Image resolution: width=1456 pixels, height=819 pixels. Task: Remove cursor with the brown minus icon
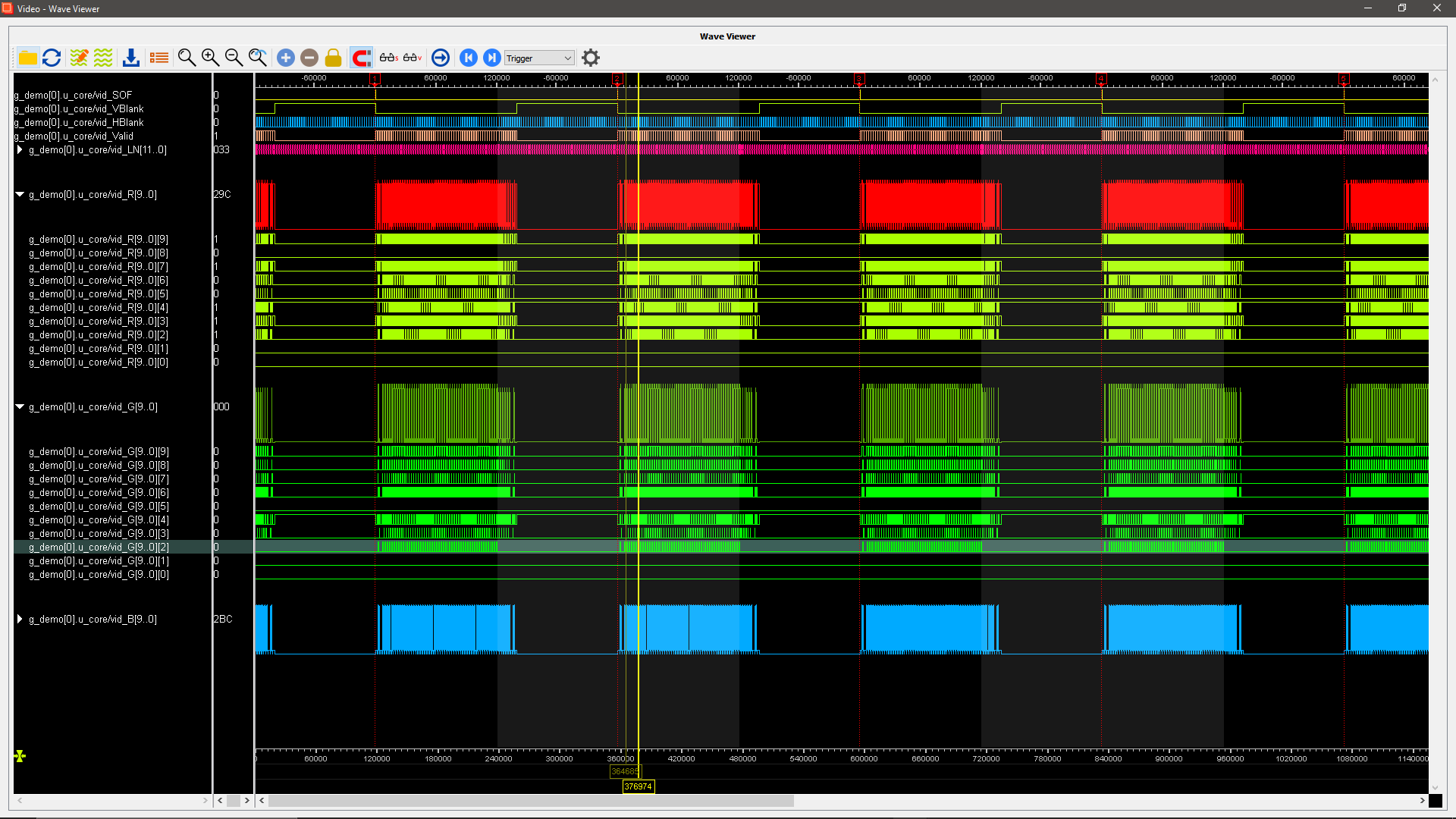click(x=309, y=58)
